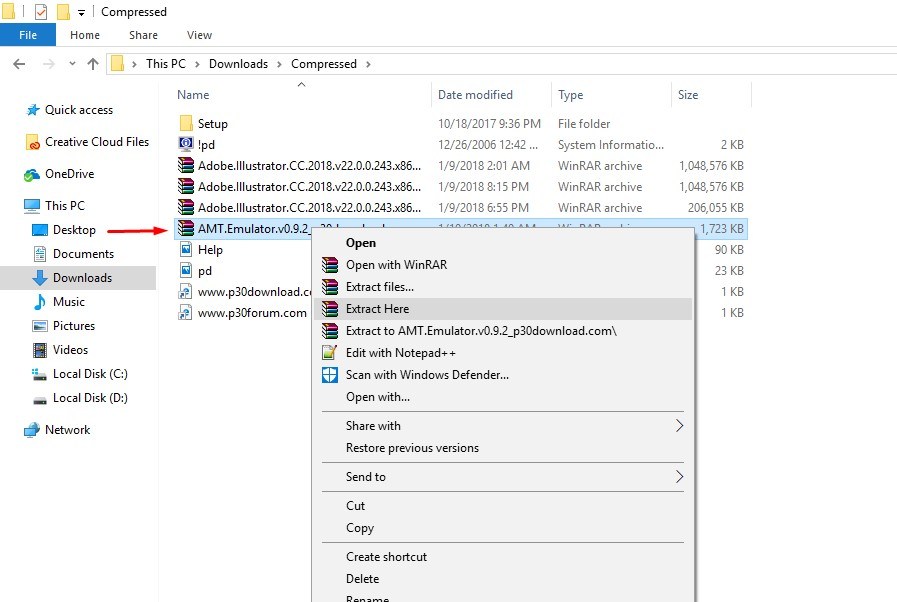The width and height of the screenshot is (897, 602).
Task: Click This PC in the address bar
Action: pyautogui.click(x=165, y=64)
